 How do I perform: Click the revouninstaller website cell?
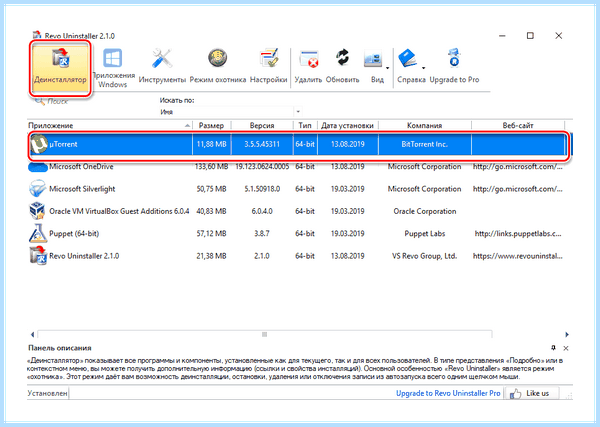point(518,256)
